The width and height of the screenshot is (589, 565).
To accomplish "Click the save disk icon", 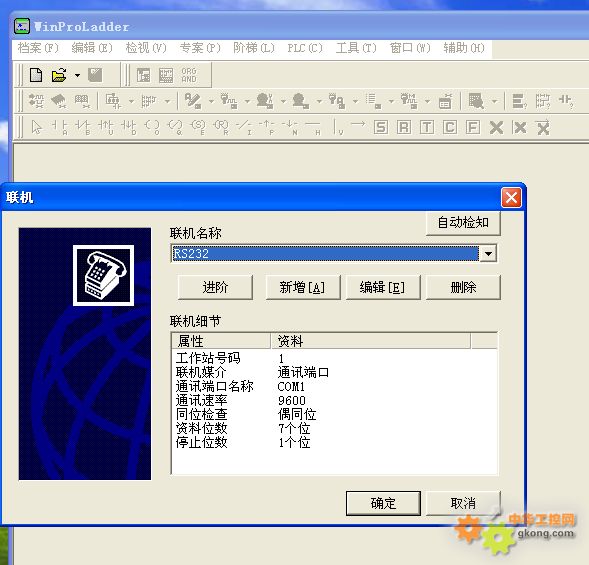I will pos(95,75).
